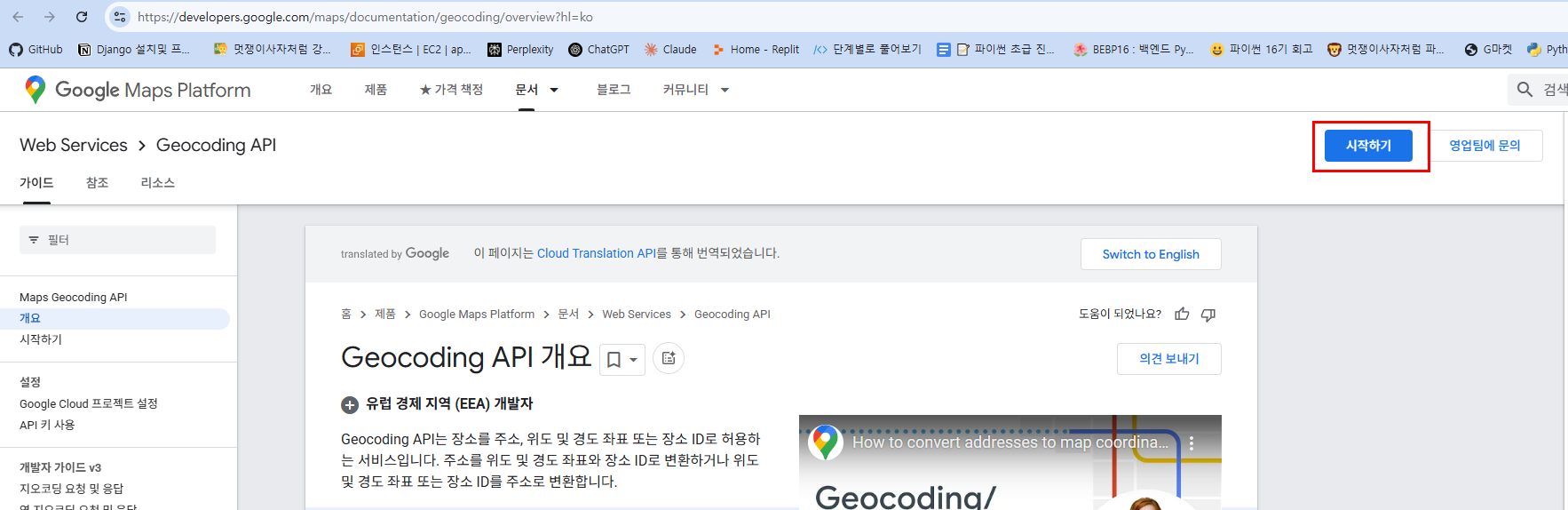1568x510 pixels.
Task: Click the thumbs down icon
Action: click(x=1208, y=314)
